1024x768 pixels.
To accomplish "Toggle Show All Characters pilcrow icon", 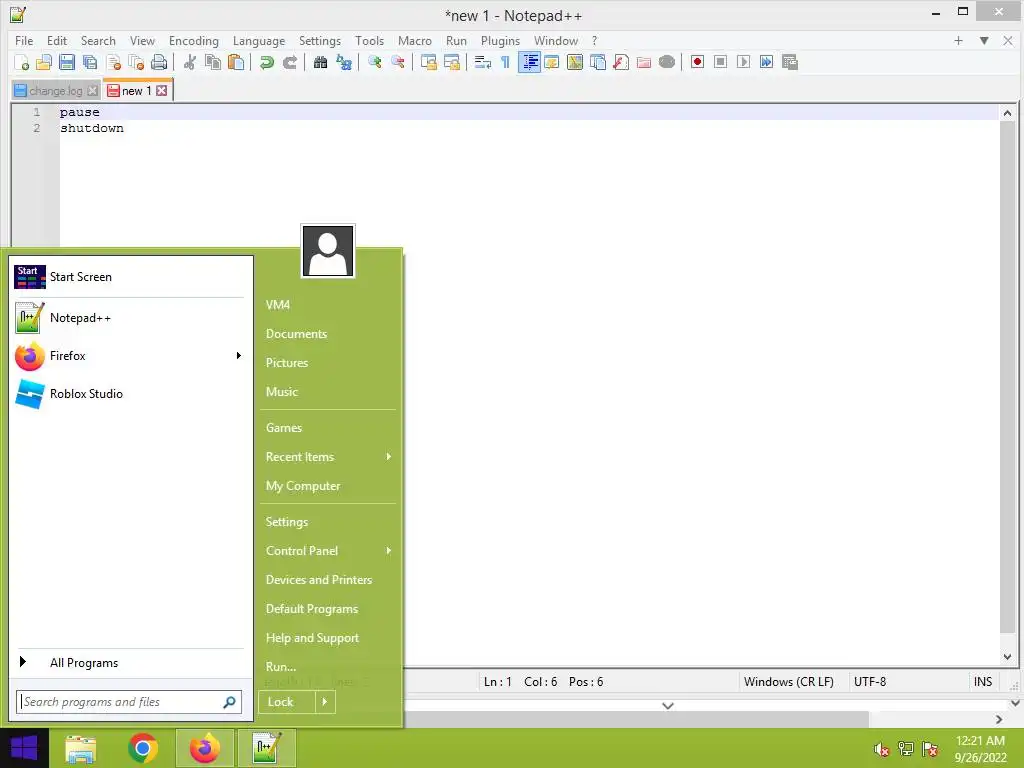I will pyautogui.click(x=505, y=62).
